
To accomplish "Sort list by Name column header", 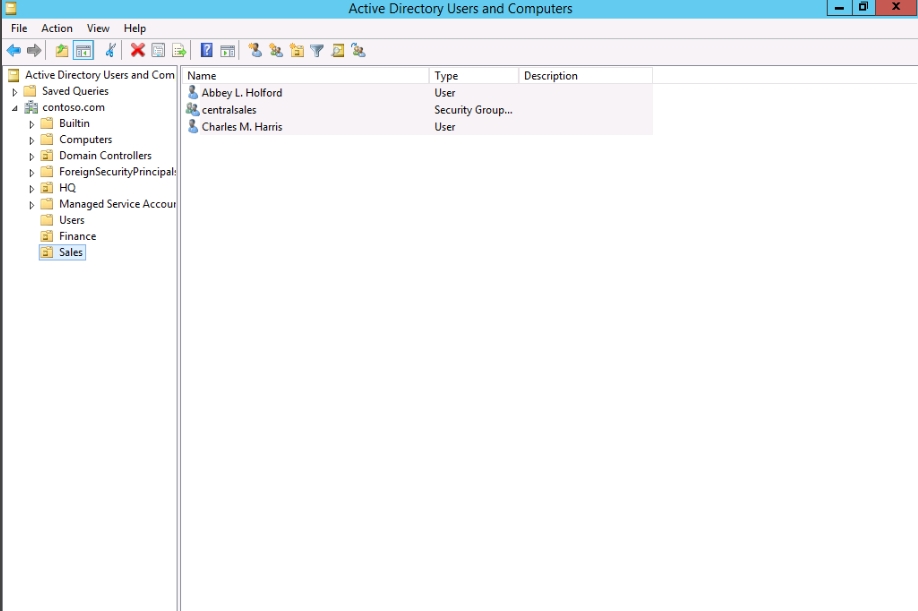I will (305, 75).
